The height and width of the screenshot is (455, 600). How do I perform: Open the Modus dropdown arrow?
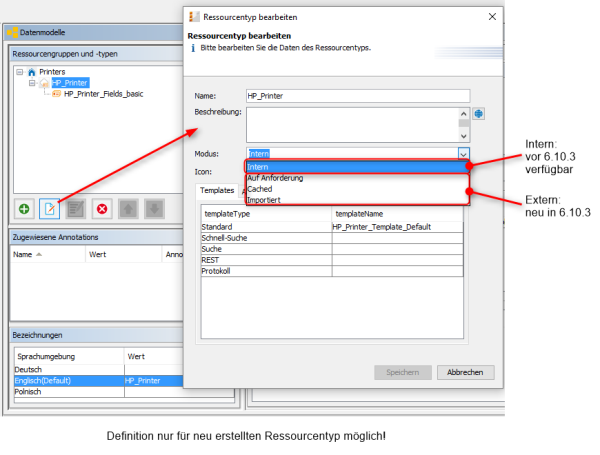463,154
